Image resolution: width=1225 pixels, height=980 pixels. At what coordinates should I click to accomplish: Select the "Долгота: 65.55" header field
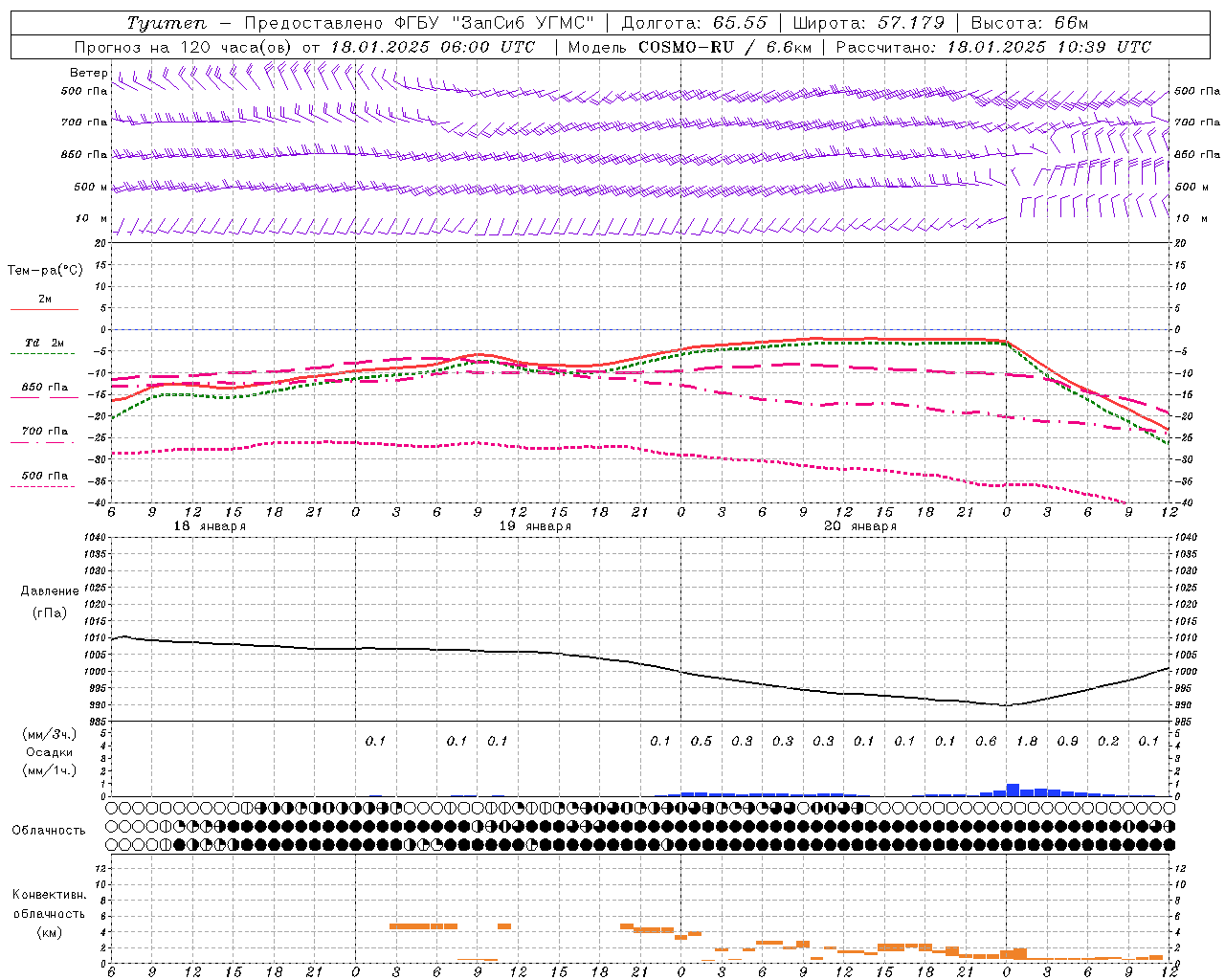[x=694, y=23]
